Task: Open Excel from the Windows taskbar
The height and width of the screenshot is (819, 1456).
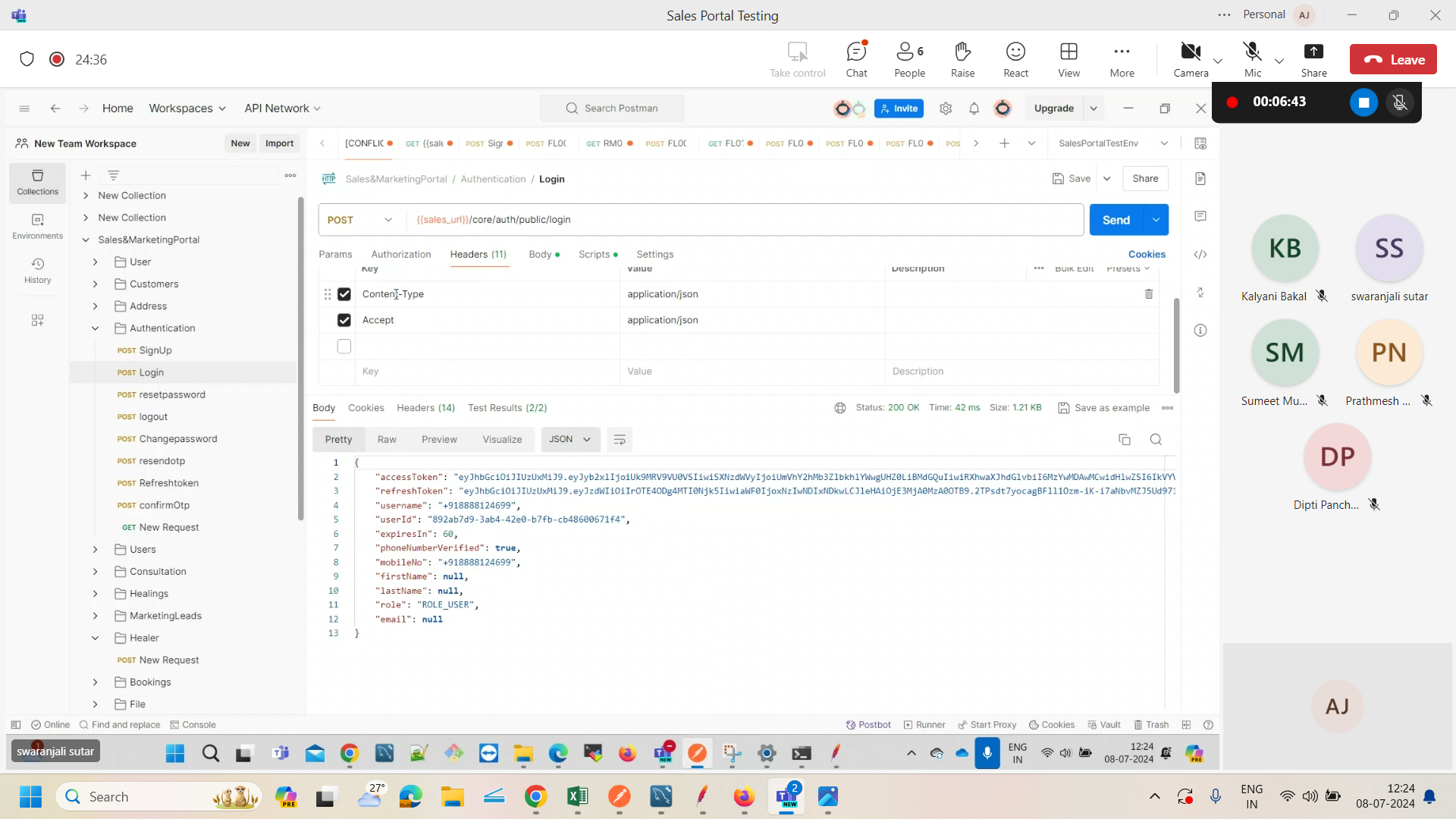Action: [x=578, y=796]
